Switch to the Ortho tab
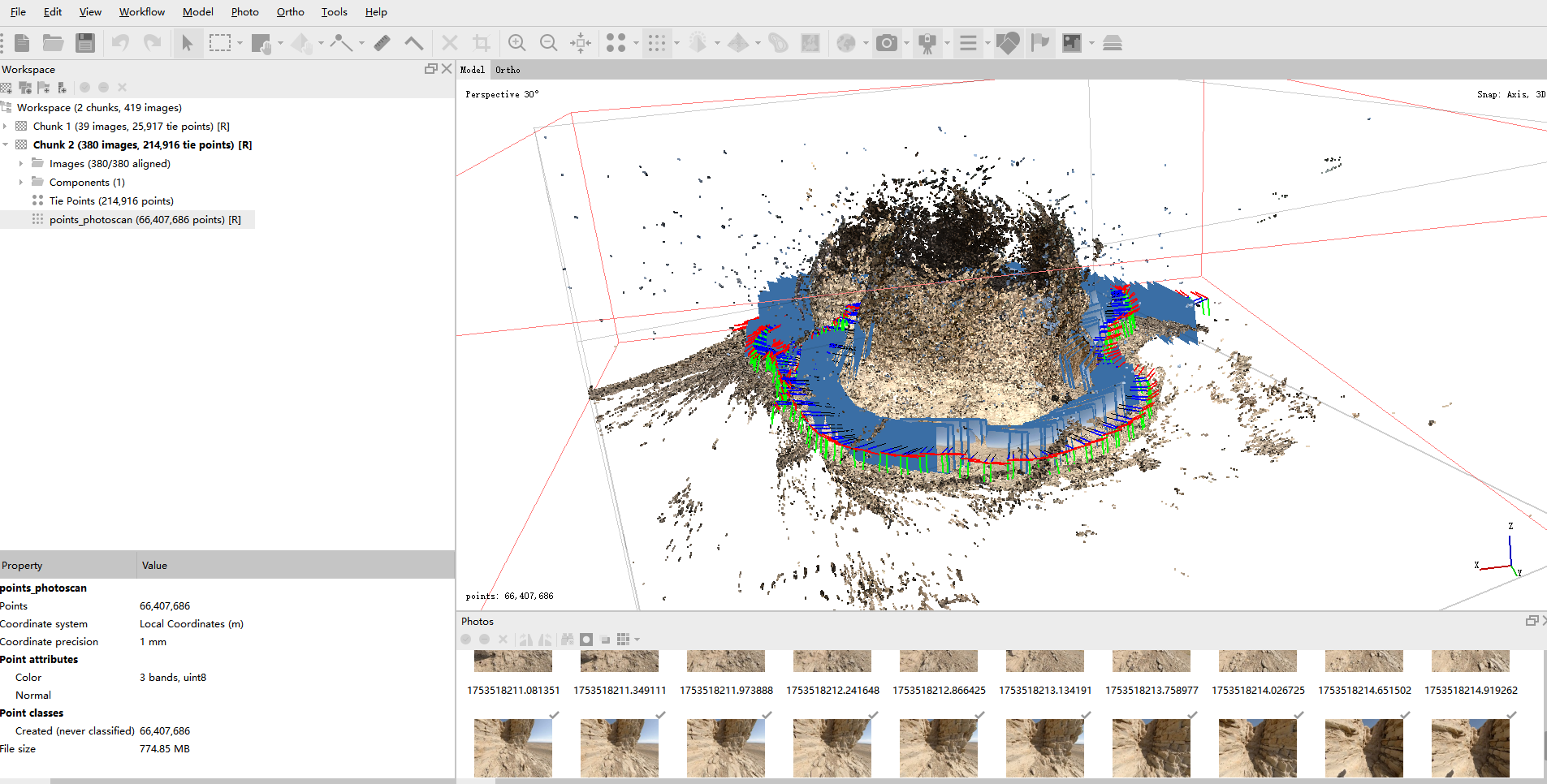The image size is (1547, 784). pos(508,70)
